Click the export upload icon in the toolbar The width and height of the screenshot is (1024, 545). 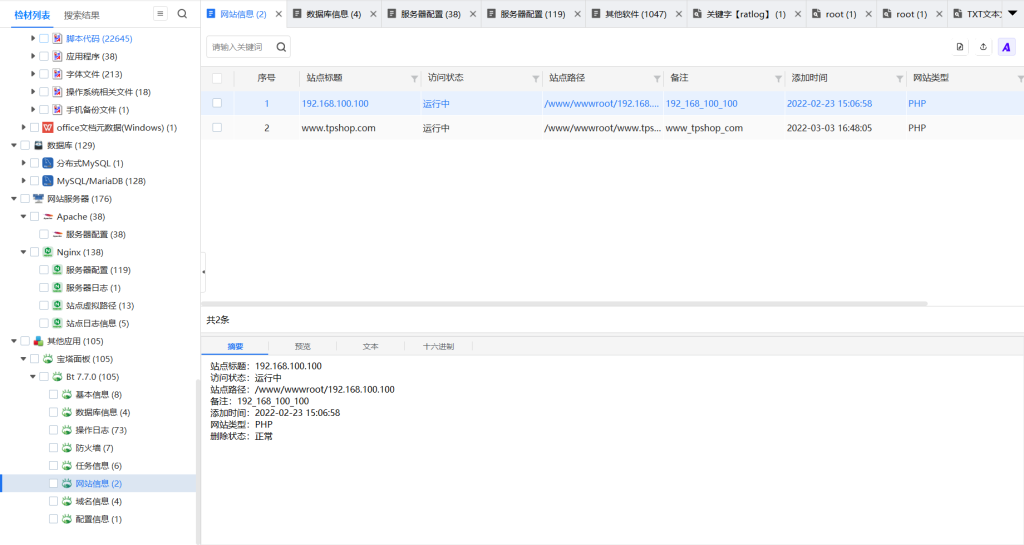click(983, 47)
